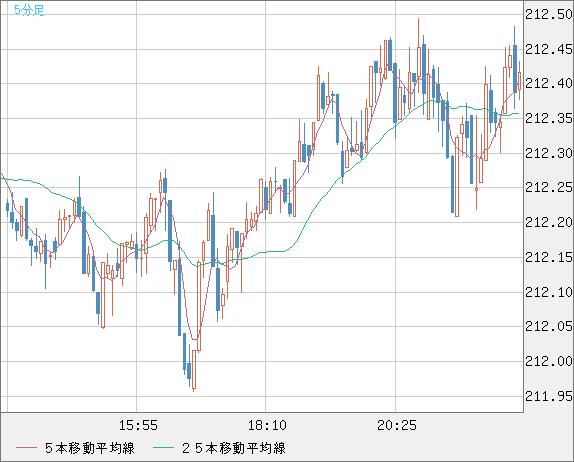Click the 212.40 price axis label

click(x=549, y=83)
